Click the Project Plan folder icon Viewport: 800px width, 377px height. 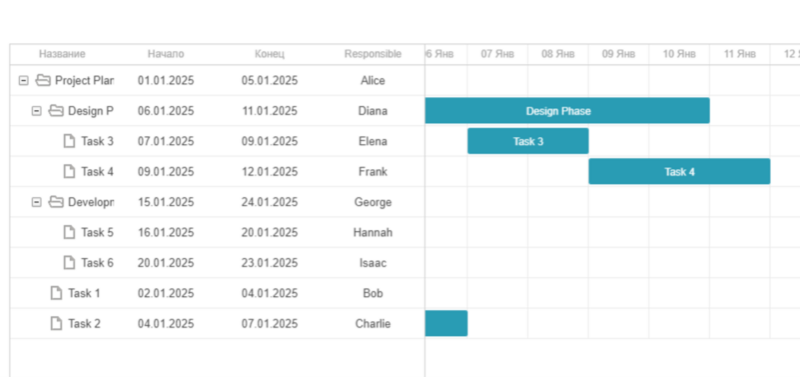click(x=43, y=80)
